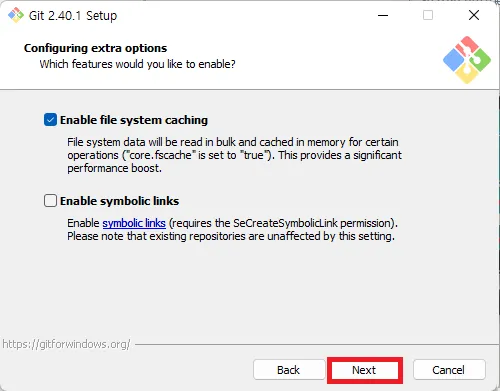
Task: Tick the Enable symbolic links checkbox
Action: 50,201
